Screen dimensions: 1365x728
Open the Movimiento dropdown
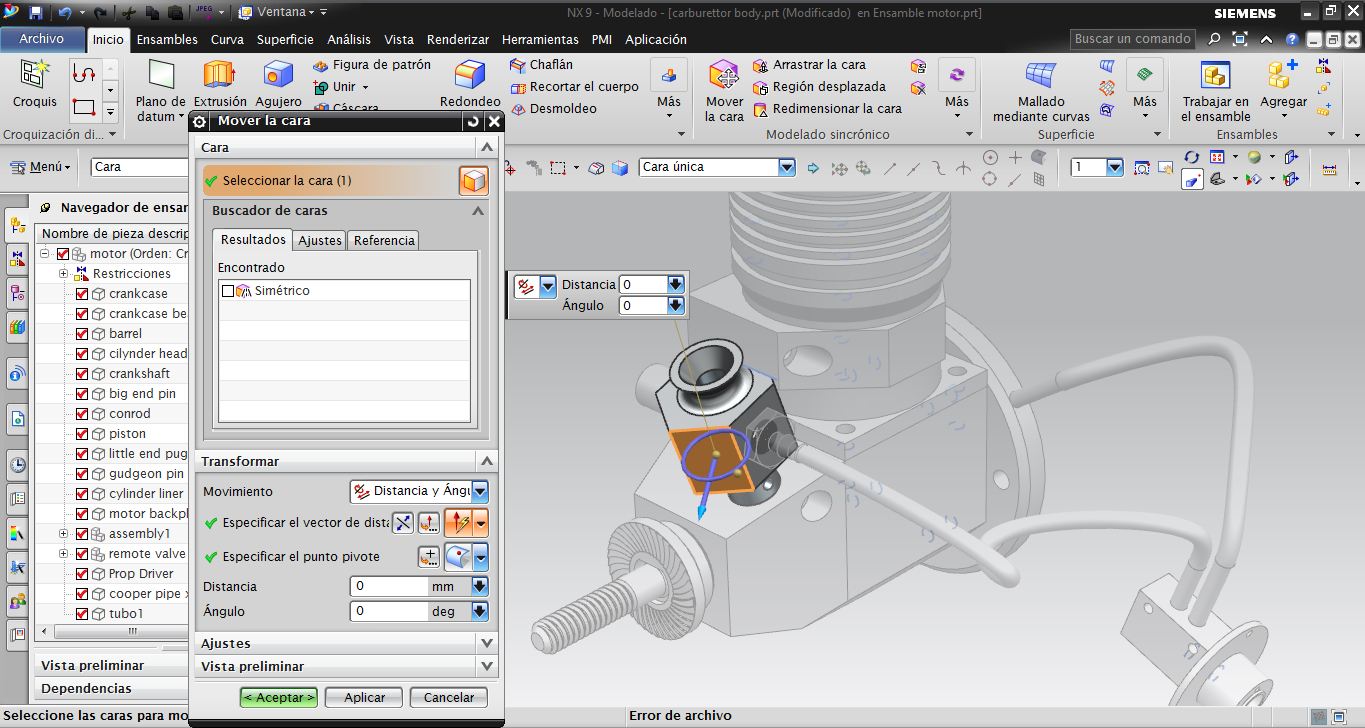coord(480,491)
